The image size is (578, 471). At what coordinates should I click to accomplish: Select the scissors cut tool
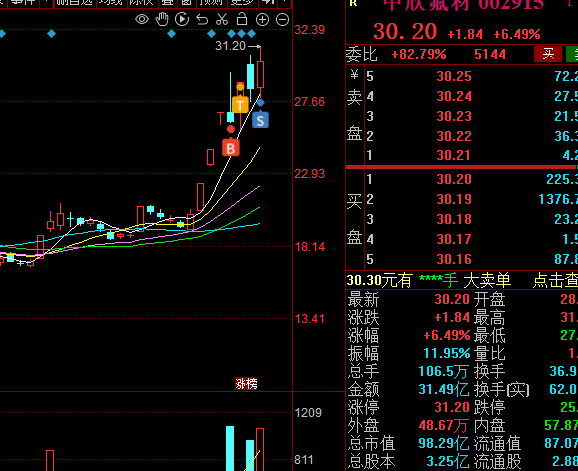[222, 19]
